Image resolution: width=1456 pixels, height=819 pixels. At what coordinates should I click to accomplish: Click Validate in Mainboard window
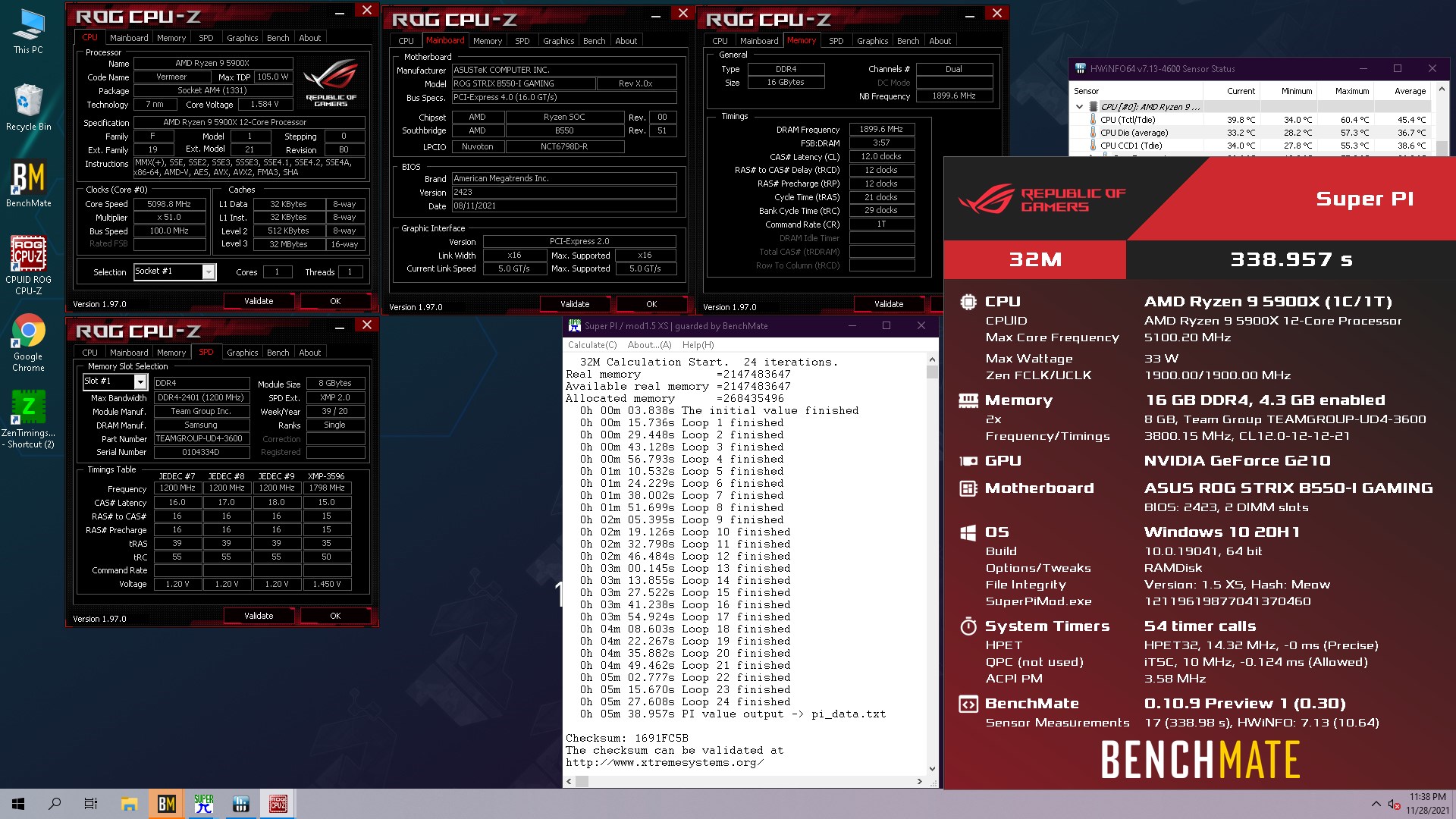(575, 304)
